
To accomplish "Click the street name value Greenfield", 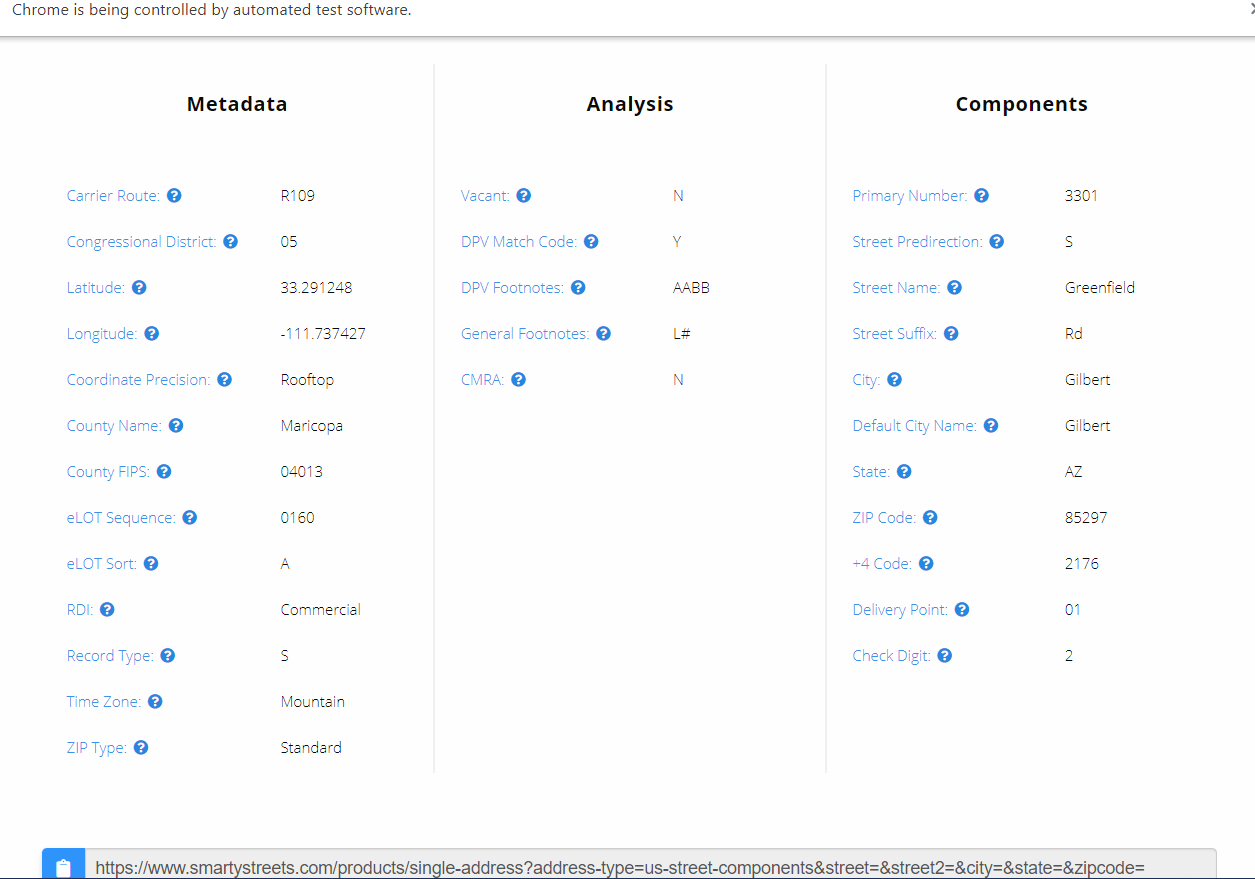I will click(1100, 288).
